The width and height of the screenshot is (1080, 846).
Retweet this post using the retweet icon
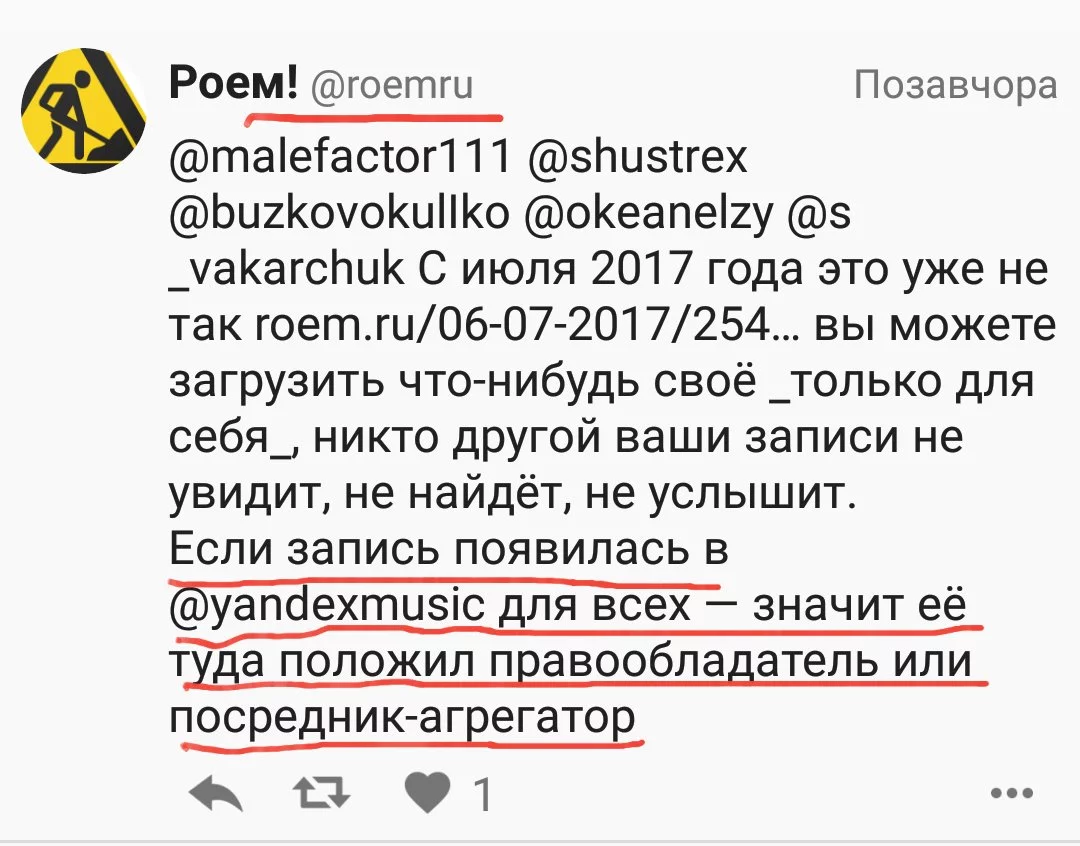coord(324,795)
